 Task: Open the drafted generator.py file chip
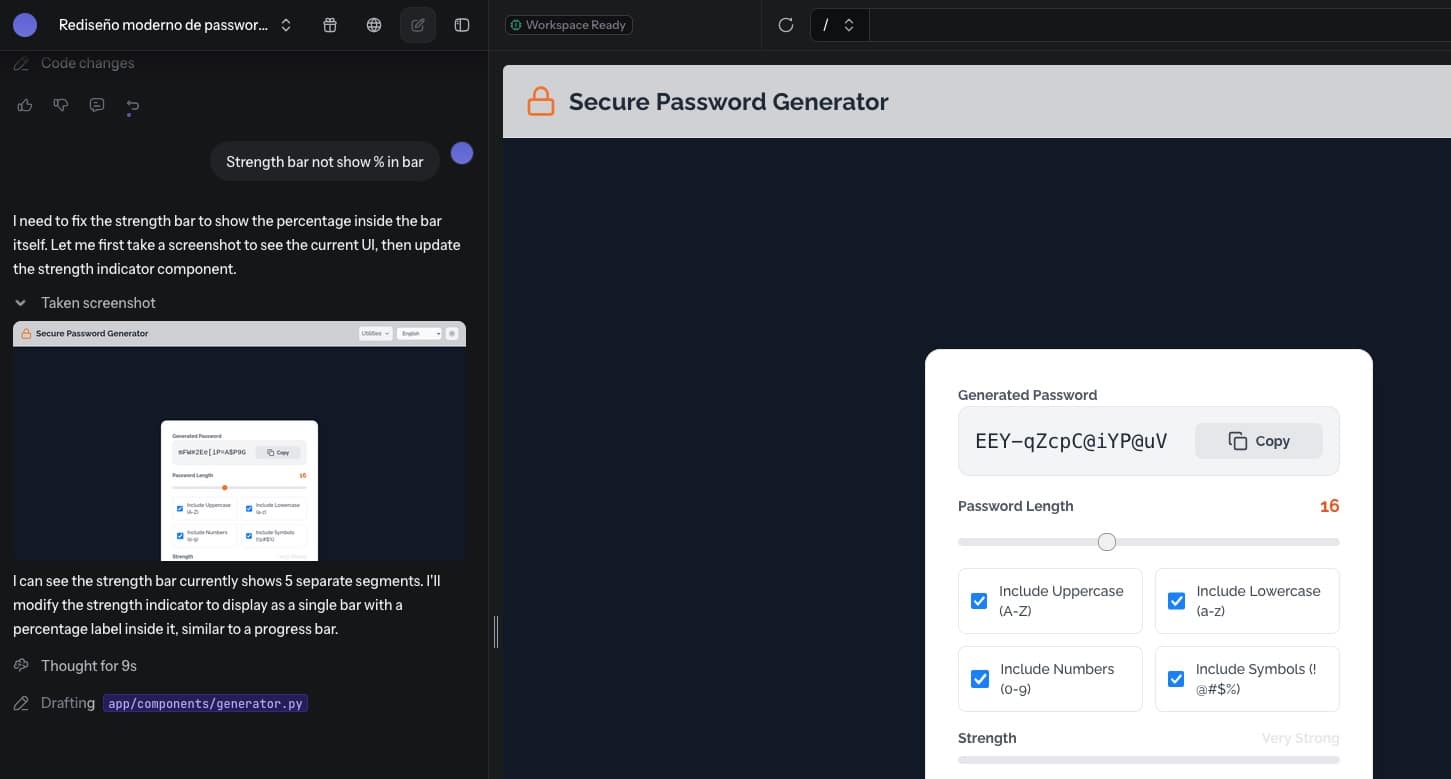tap(205, 703)
